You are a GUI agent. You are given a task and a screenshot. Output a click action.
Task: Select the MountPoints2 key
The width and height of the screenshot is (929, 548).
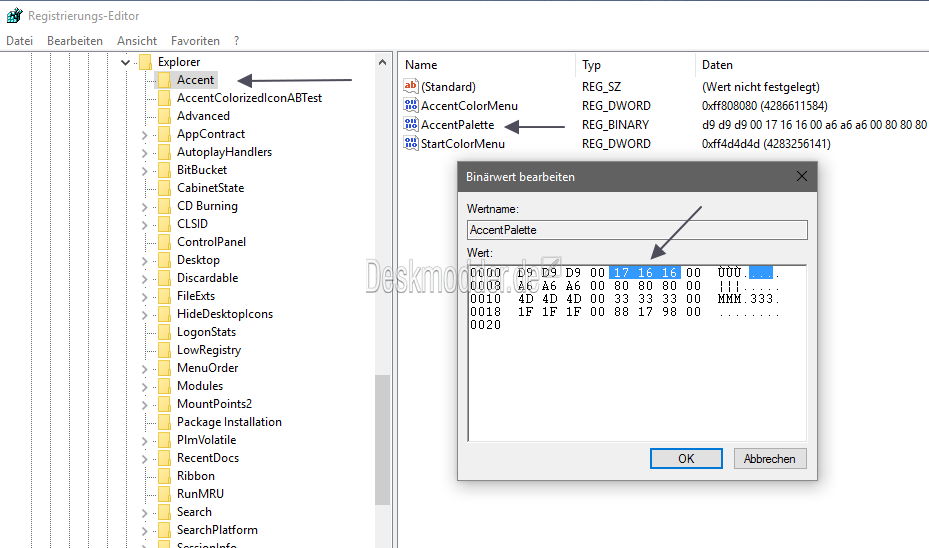click(x=214, y=403)
